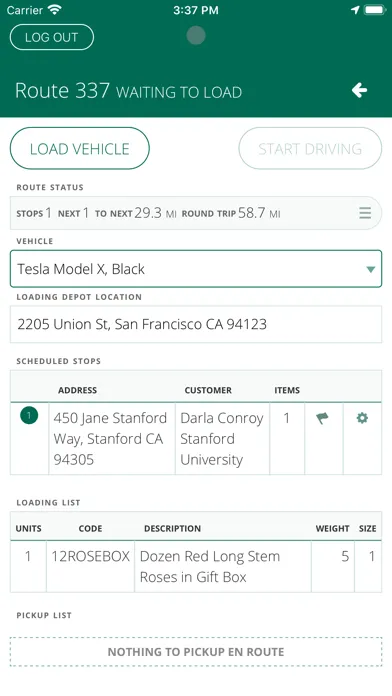Tap the white back arrow icon
392x696 pixels.
pos(359,91)
